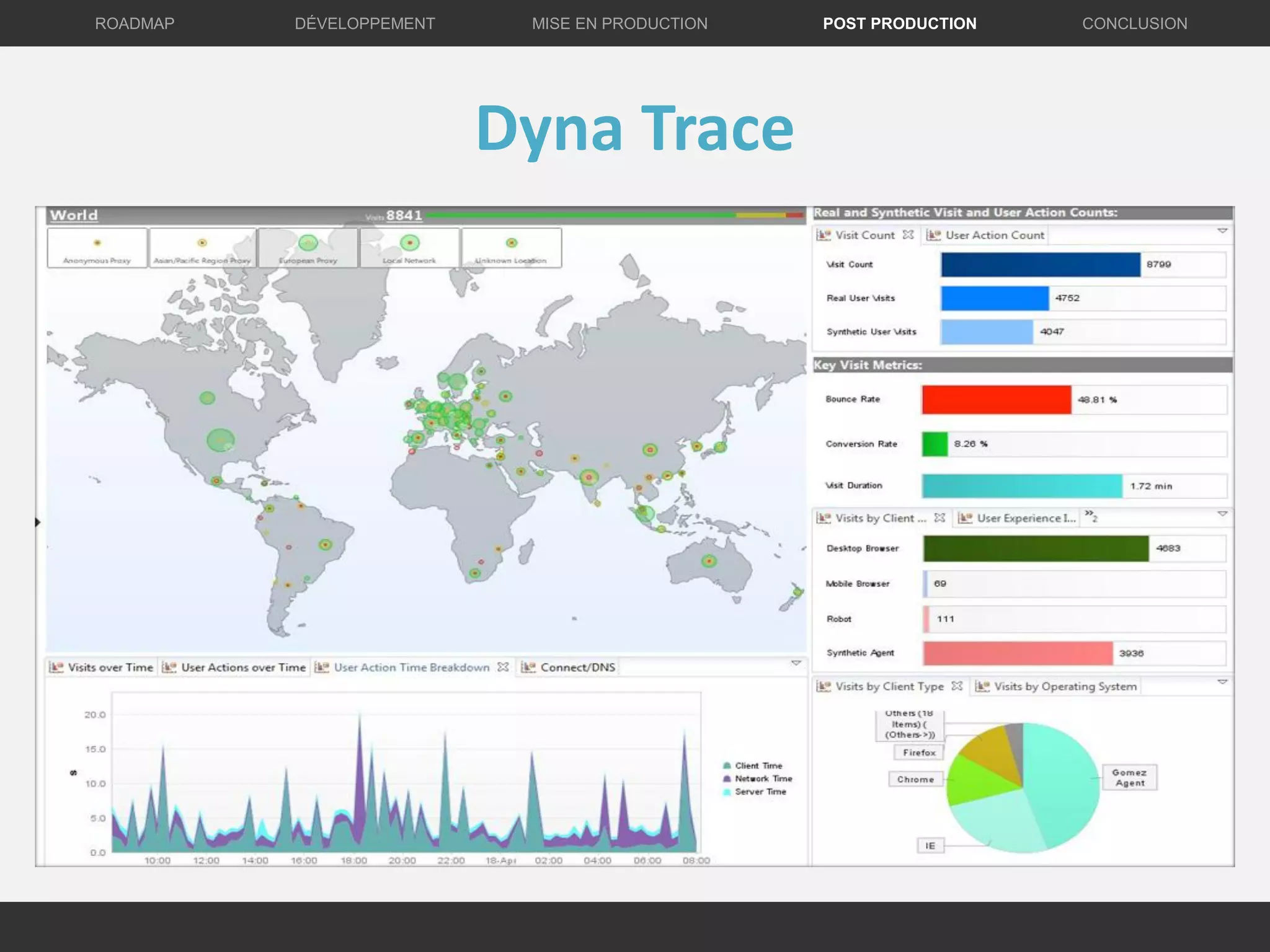Switch to Visits by Operating System tab
Screen dimensions: 1270x952
click(x=1065, y=686)
